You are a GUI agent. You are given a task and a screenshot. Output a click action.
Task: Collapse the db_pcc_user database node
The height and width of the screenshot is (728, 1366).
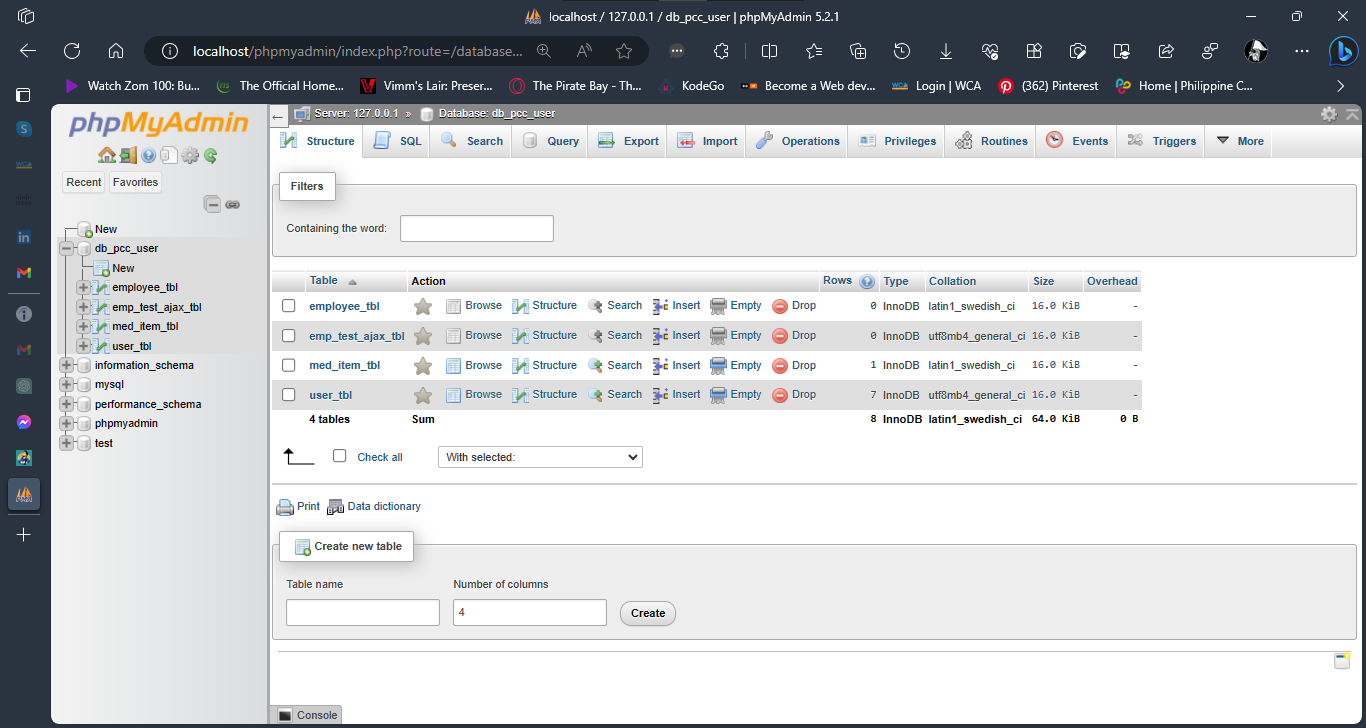[x=67, y=248]
